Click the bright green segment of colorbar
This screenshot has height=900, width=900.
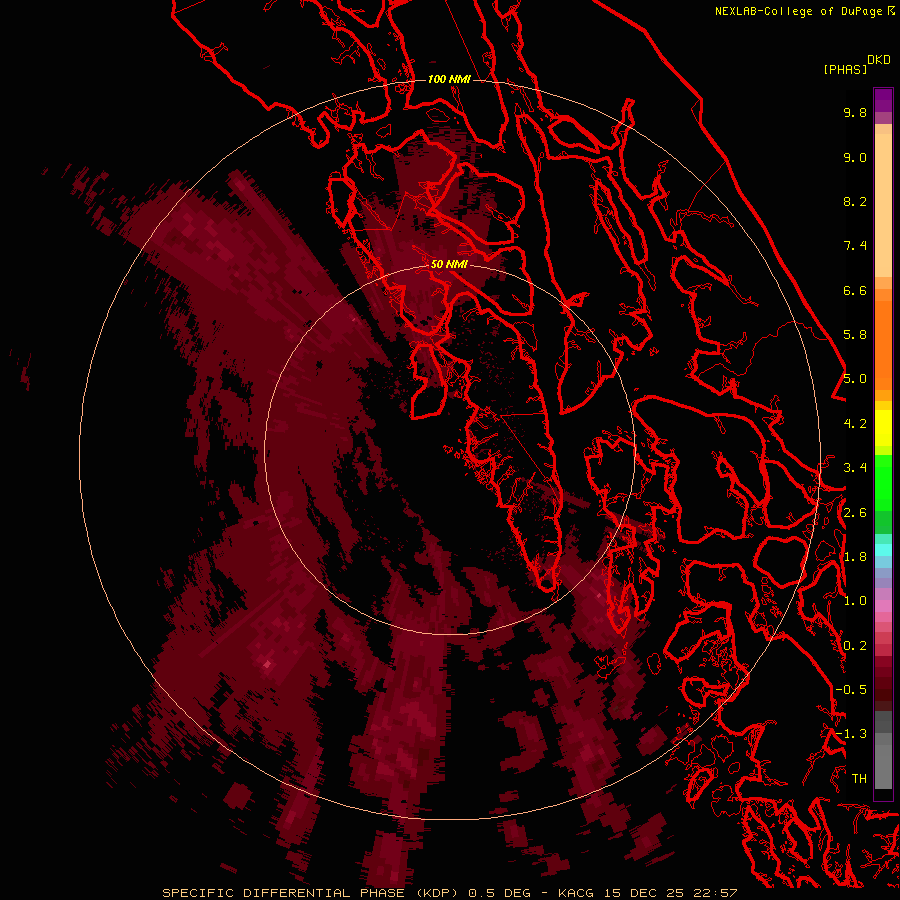883,482
